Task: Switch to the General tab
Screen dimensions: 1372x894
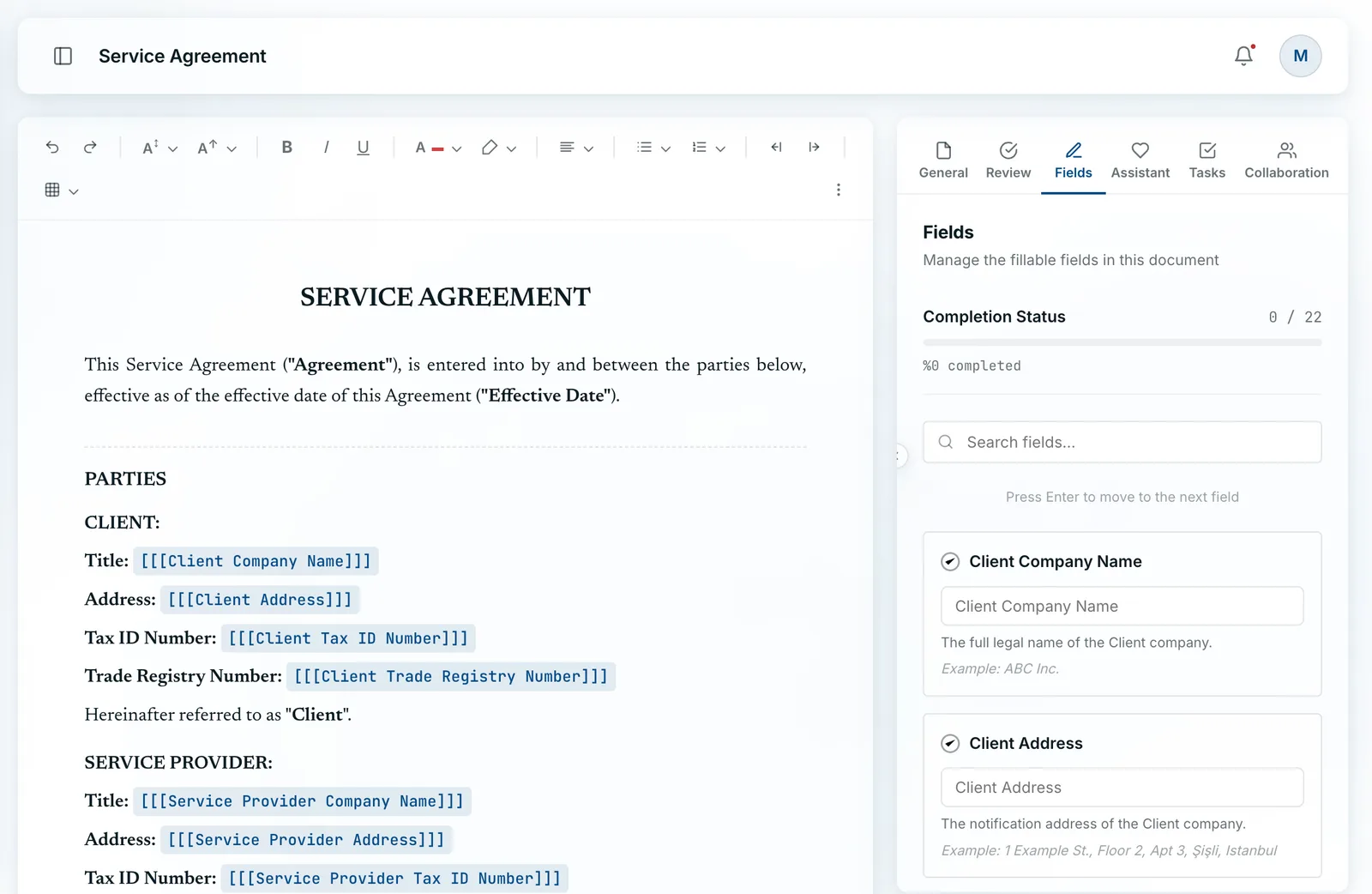Action: click(x=943, y=160)
